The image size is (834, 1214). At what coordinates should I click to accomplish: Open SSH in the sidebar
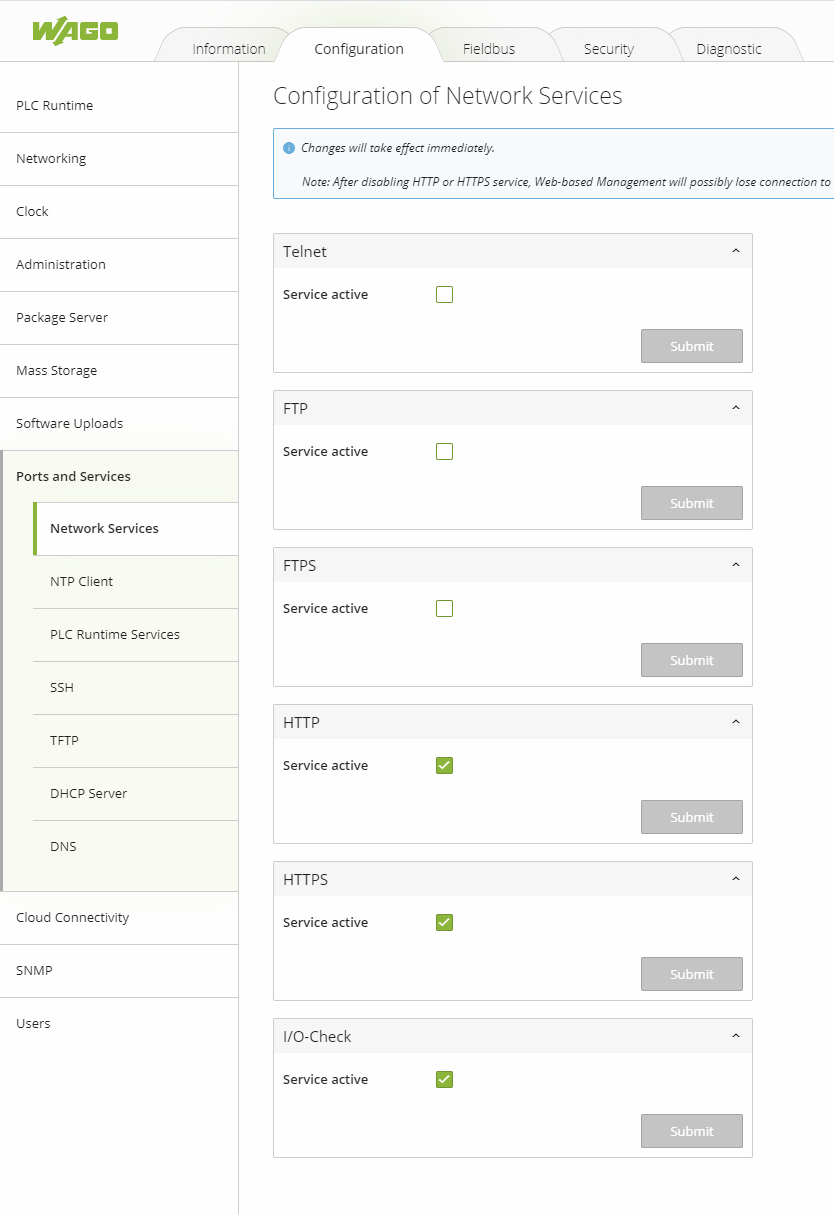[x=62, y=688]
